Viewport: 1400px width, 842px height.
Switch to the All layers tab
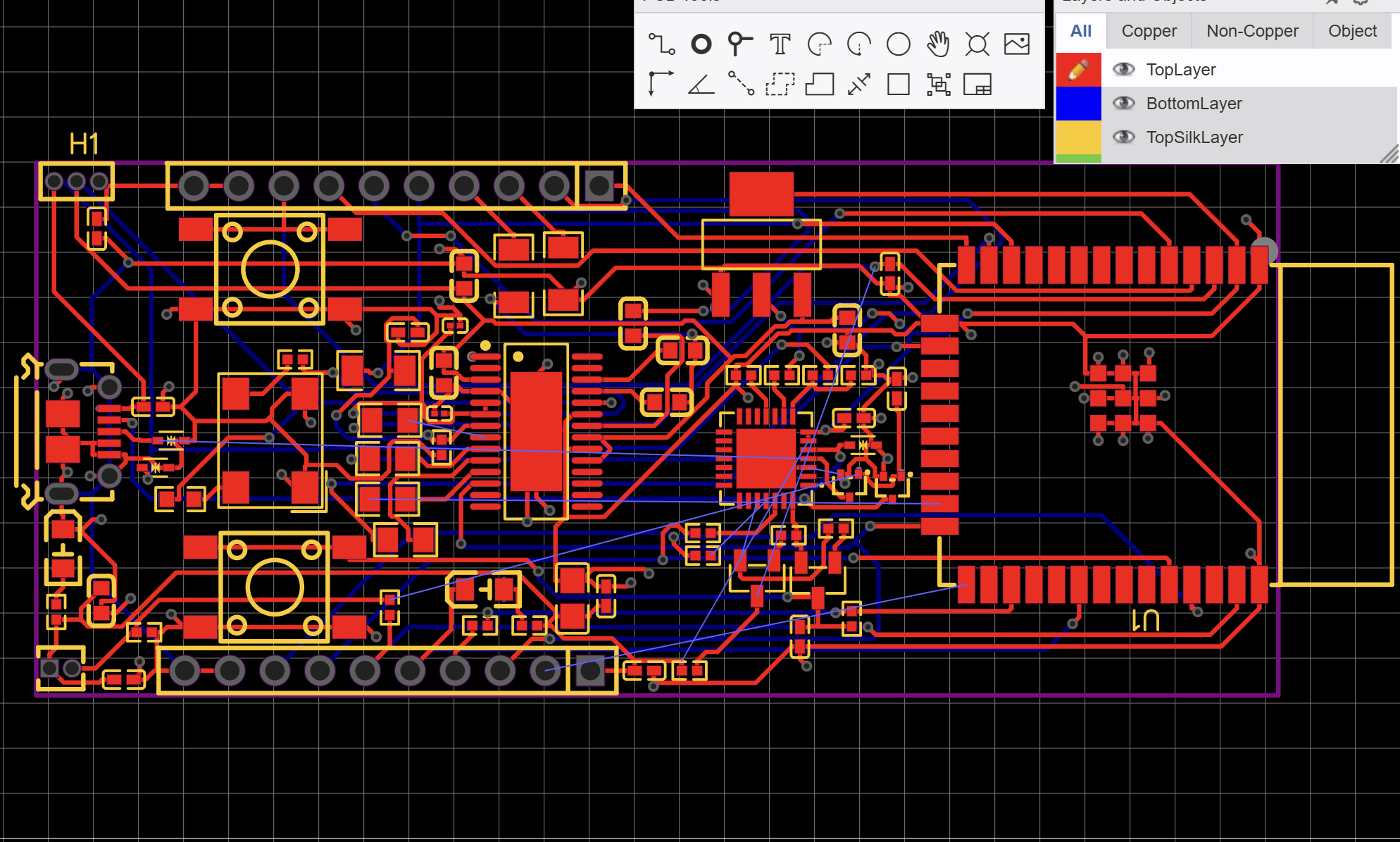[x=1080, y=31]
